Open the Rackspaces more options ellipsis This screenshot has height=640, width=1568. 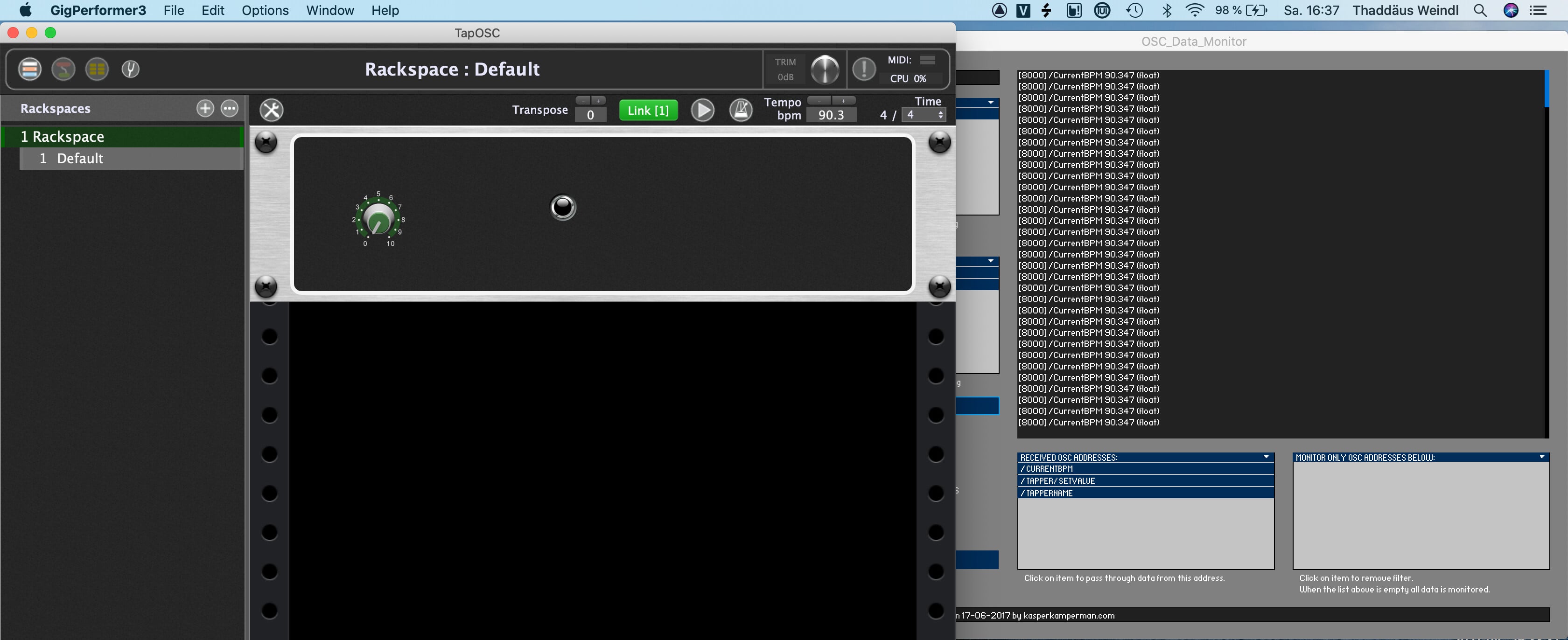(230, 108)
